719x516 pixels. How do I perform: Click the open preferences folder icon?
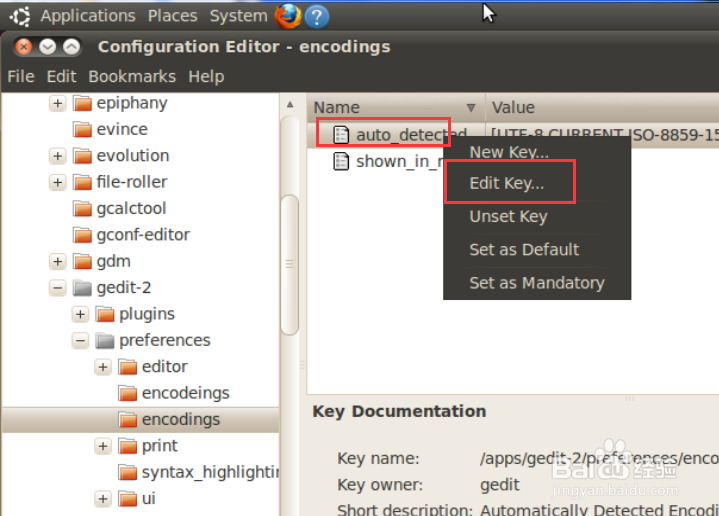[105, 340]
